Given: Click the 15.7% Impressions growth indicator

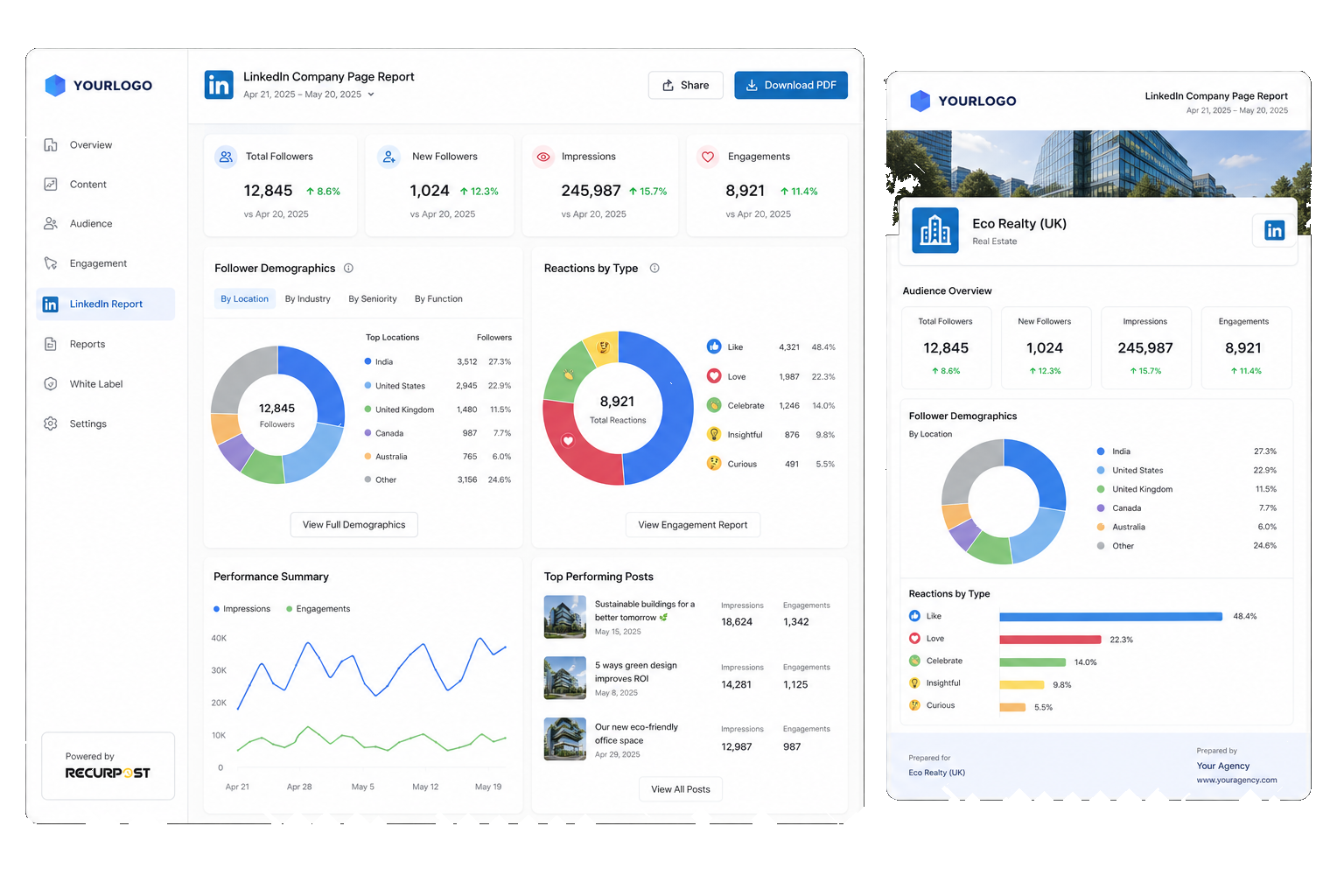Looking at the screenshot, I should 648,192.
